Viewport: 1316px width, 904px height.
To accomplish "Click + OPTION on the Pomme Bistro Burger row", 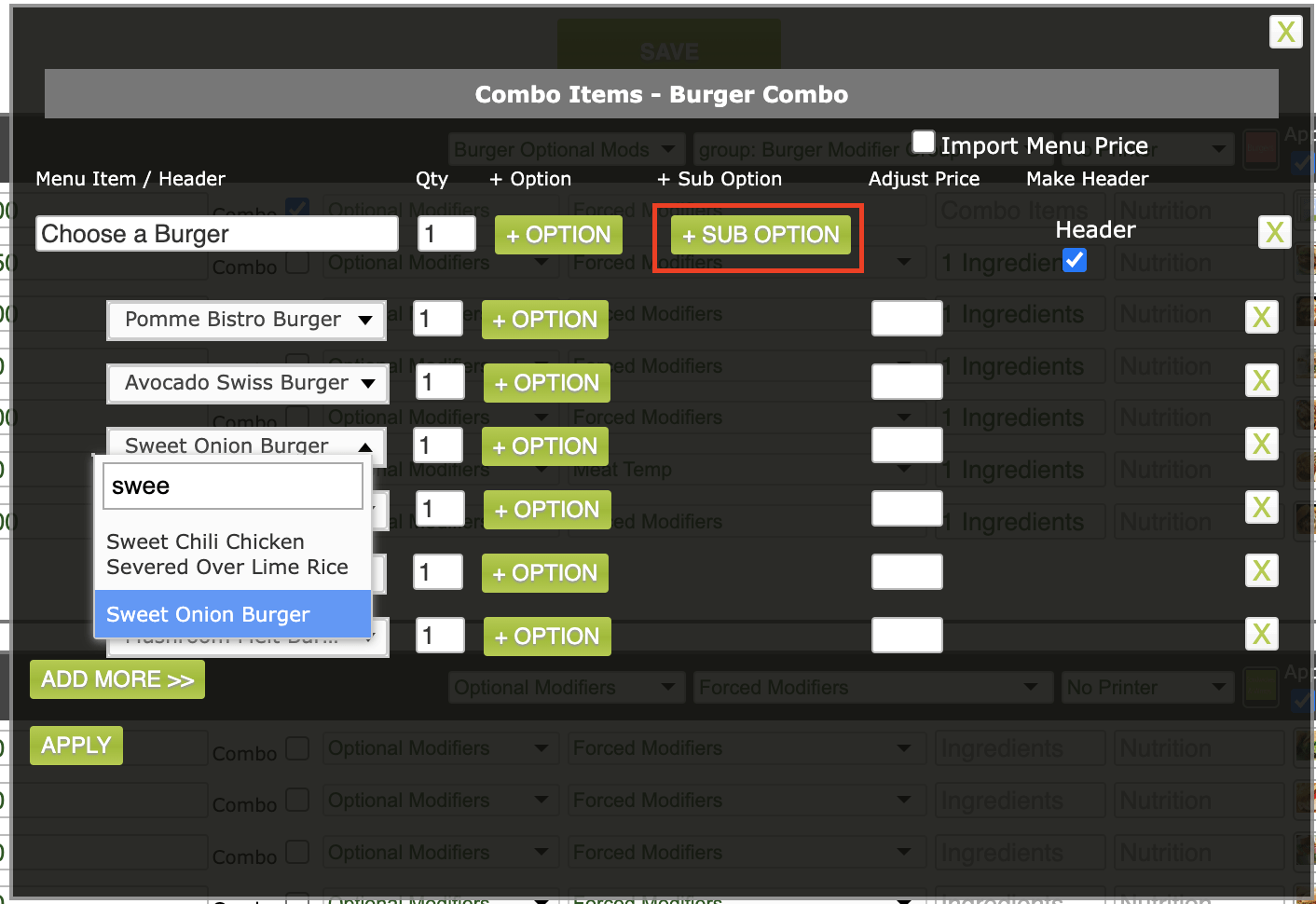I will [544, 320].
